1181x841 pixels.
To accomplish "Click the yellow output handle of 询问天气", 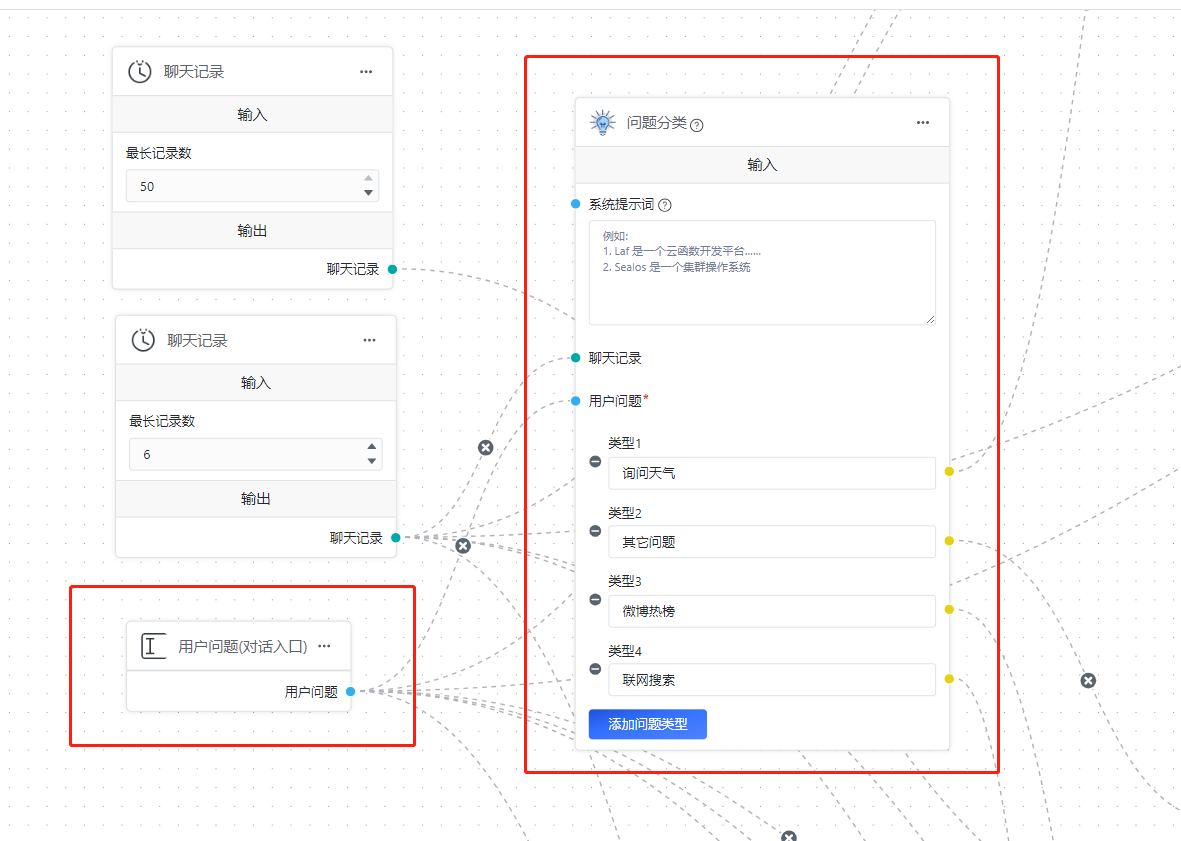I will coord(949,471).
